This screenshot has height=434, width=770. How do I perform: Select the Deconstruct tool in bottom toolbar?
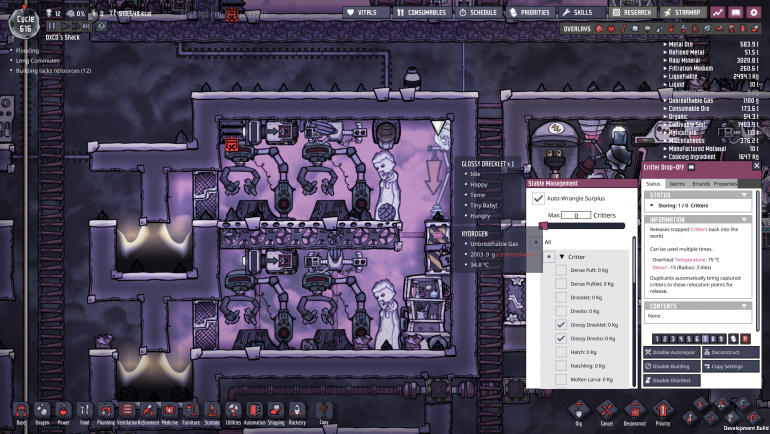(634, 411)
